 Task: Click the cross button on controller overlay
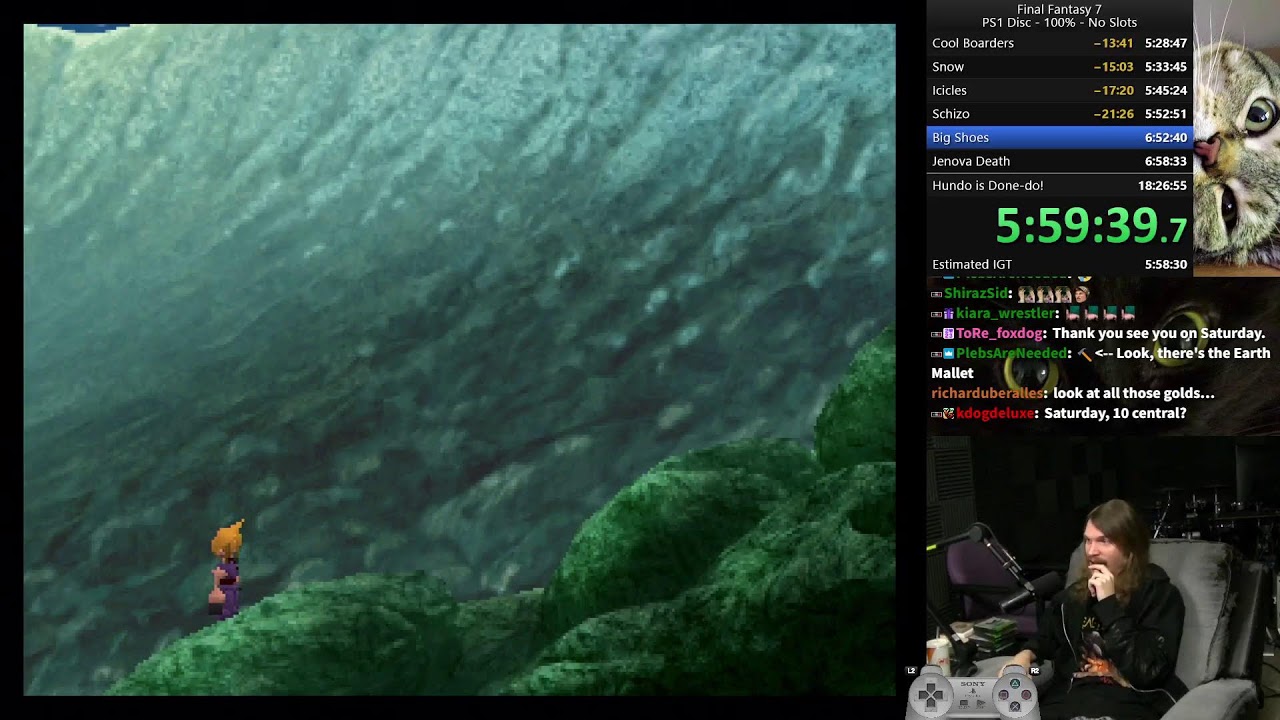[x=1015, y=706]
